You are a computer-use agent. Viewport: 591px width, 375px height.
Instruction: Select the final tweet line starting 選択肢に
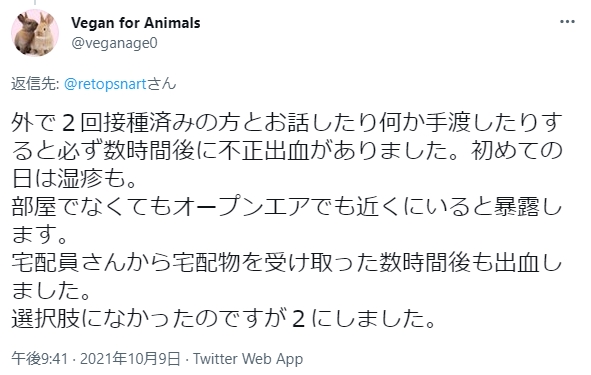pyautogui.click(x=224, y=318)
